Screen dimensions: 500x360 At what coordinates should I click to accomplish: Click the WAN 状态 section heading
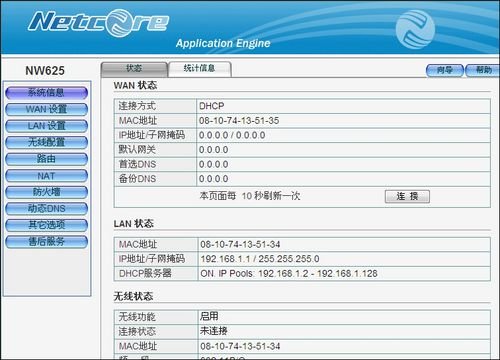pos(135,85)
